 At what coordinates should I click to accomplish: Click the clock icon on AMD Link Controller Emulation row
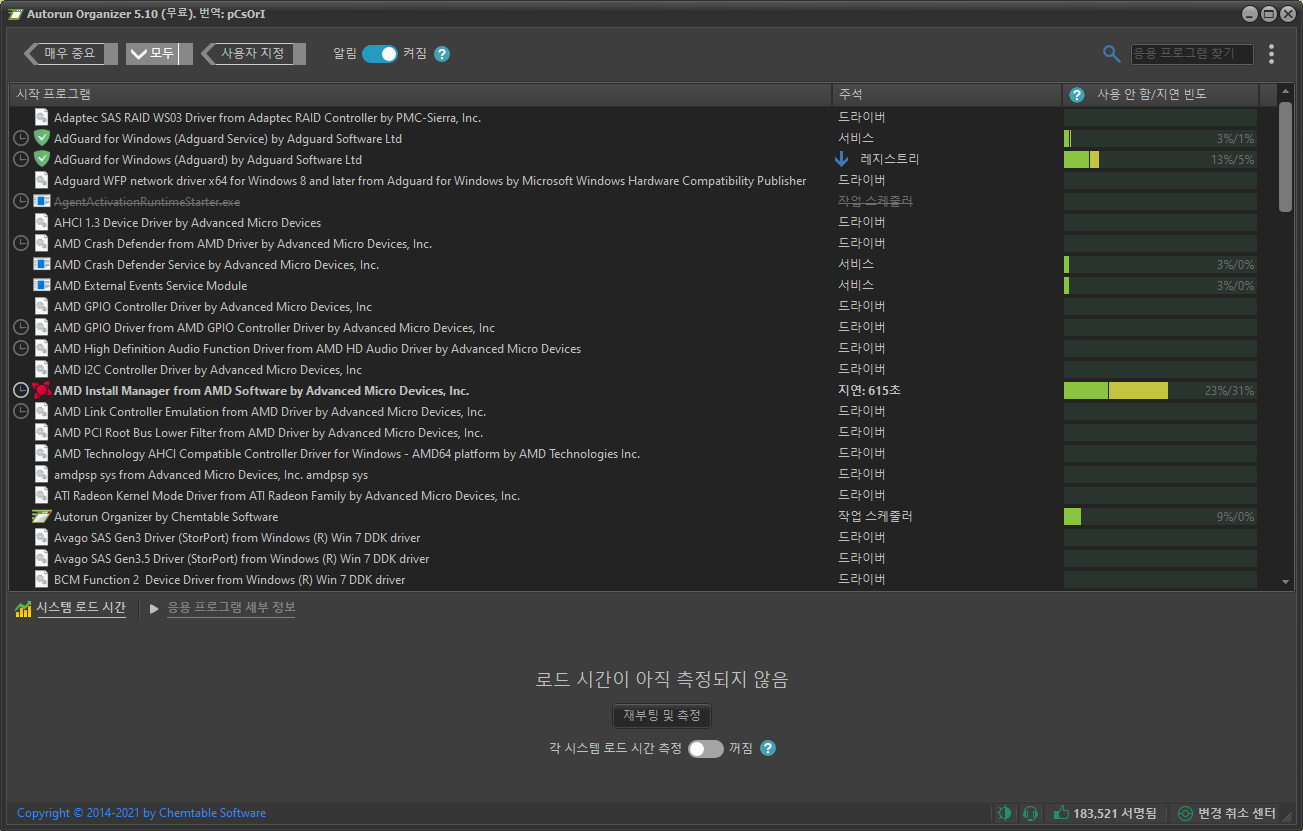[21, 411]
